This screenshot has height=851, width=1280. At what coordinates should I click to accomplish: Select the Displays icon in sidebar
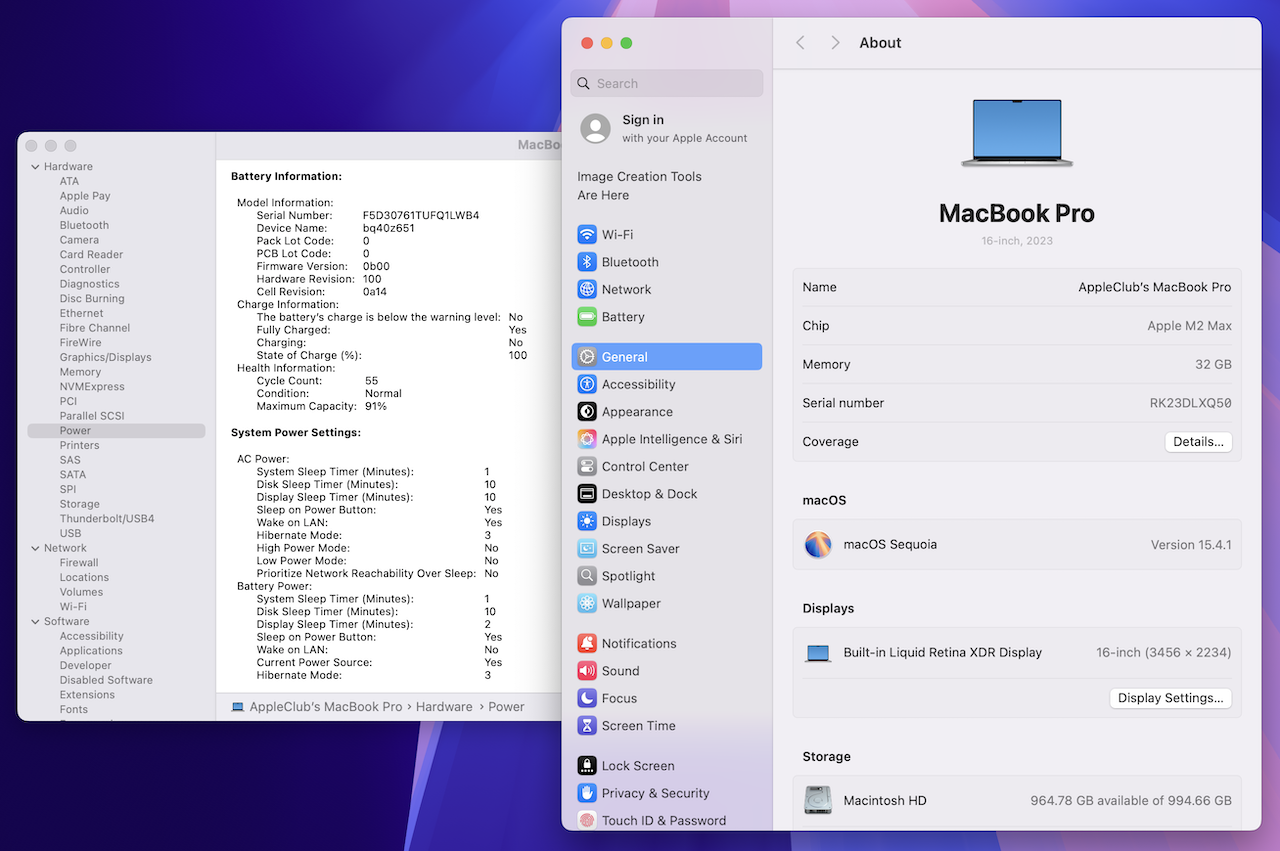coord(587,521)
